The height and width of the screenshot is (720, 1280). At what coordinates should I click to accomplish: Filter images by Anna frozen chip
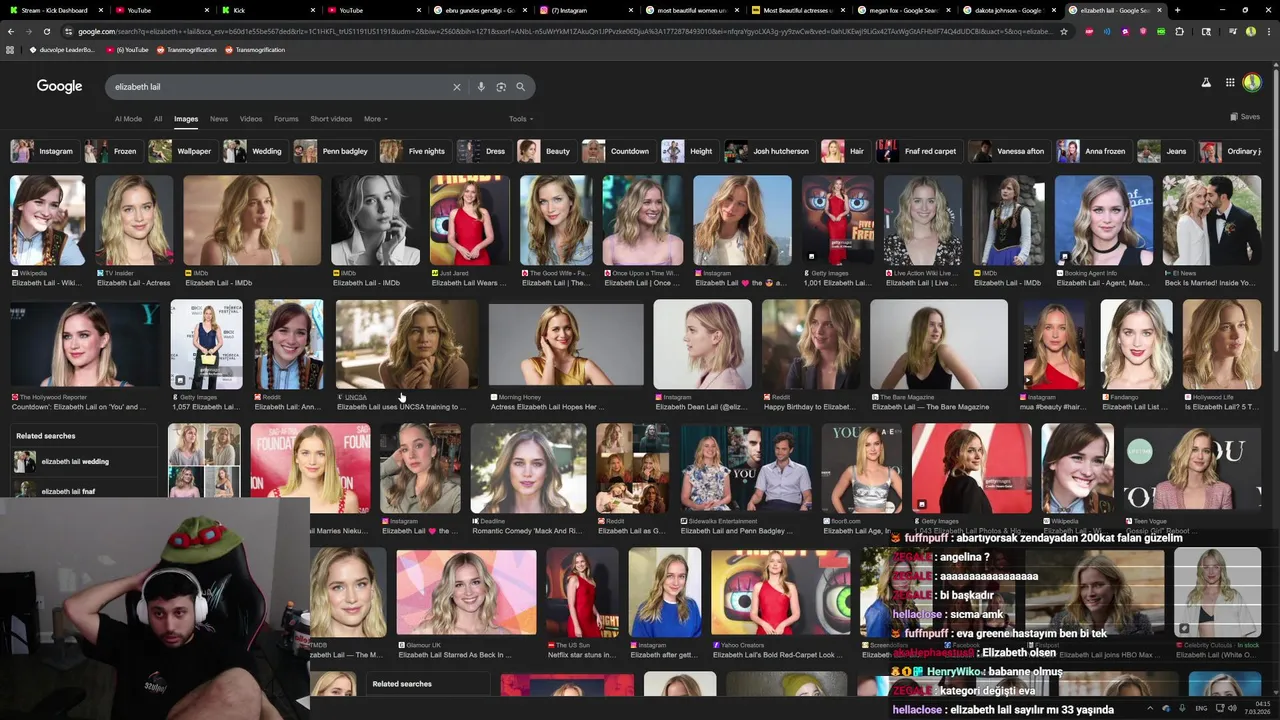coord(1093,151)
